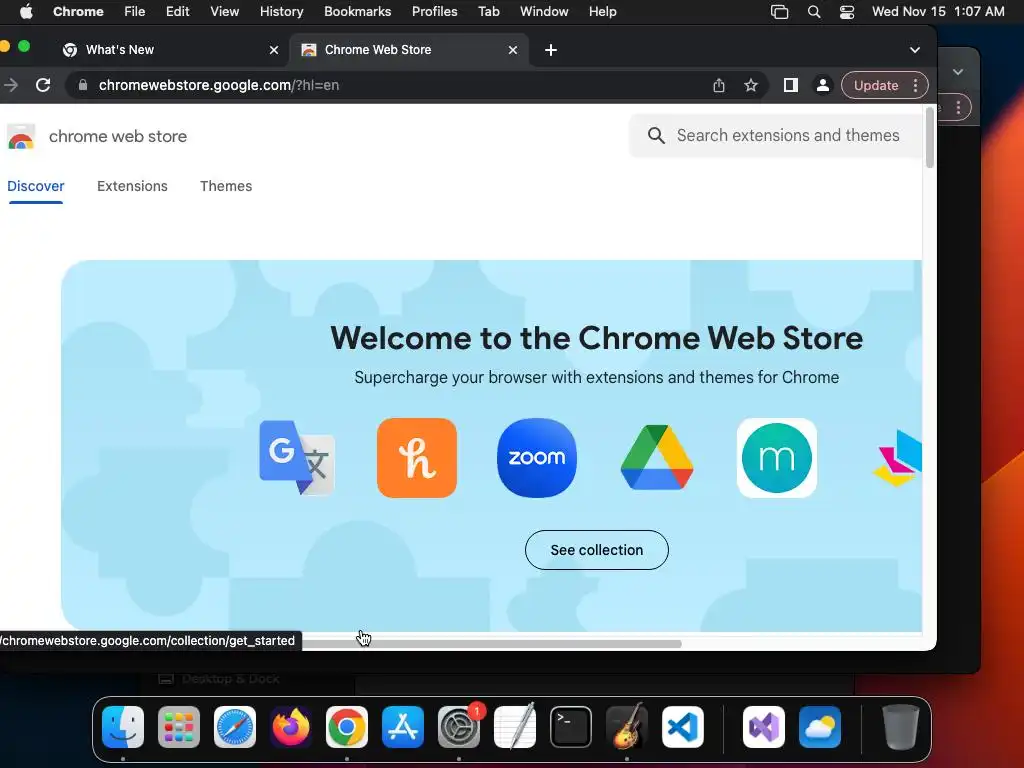Select the Discover tab
The height and width of the screenshot is (768, 1024).
point(36,186)
